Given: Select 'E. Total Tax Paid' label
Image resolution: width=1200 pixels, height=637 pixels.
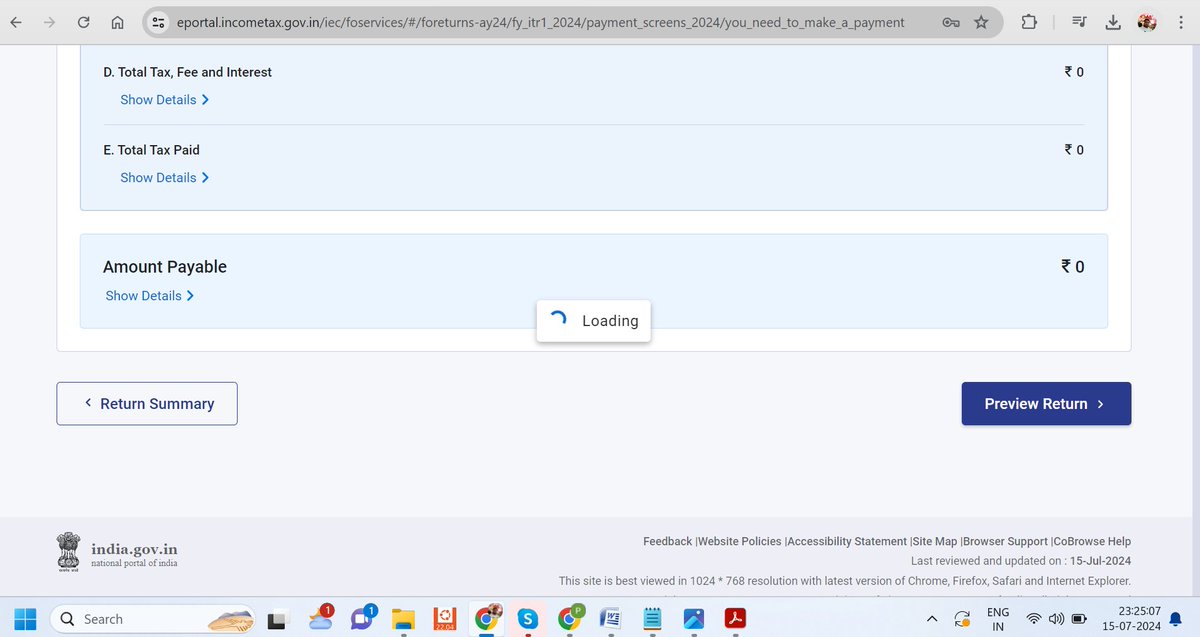Looking at the screenshot, I should point(151,150).
